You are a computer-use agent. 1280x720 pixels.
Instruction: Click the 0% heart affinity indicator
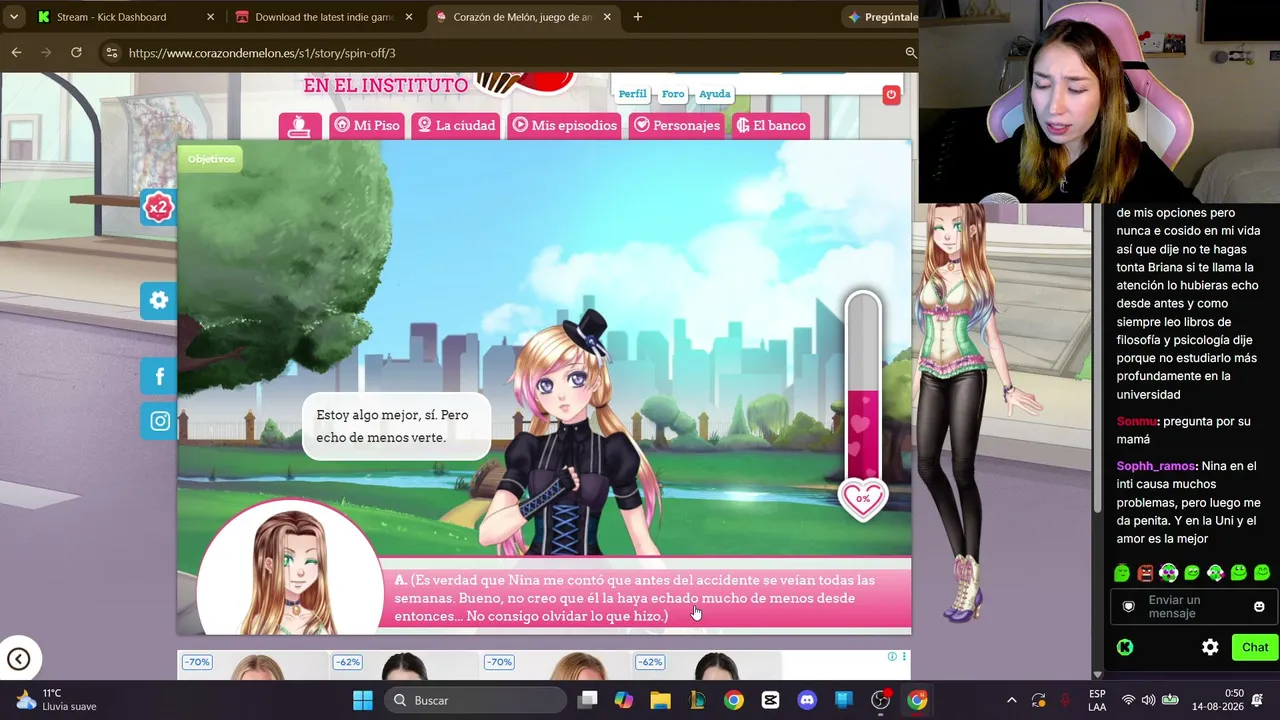863,499
